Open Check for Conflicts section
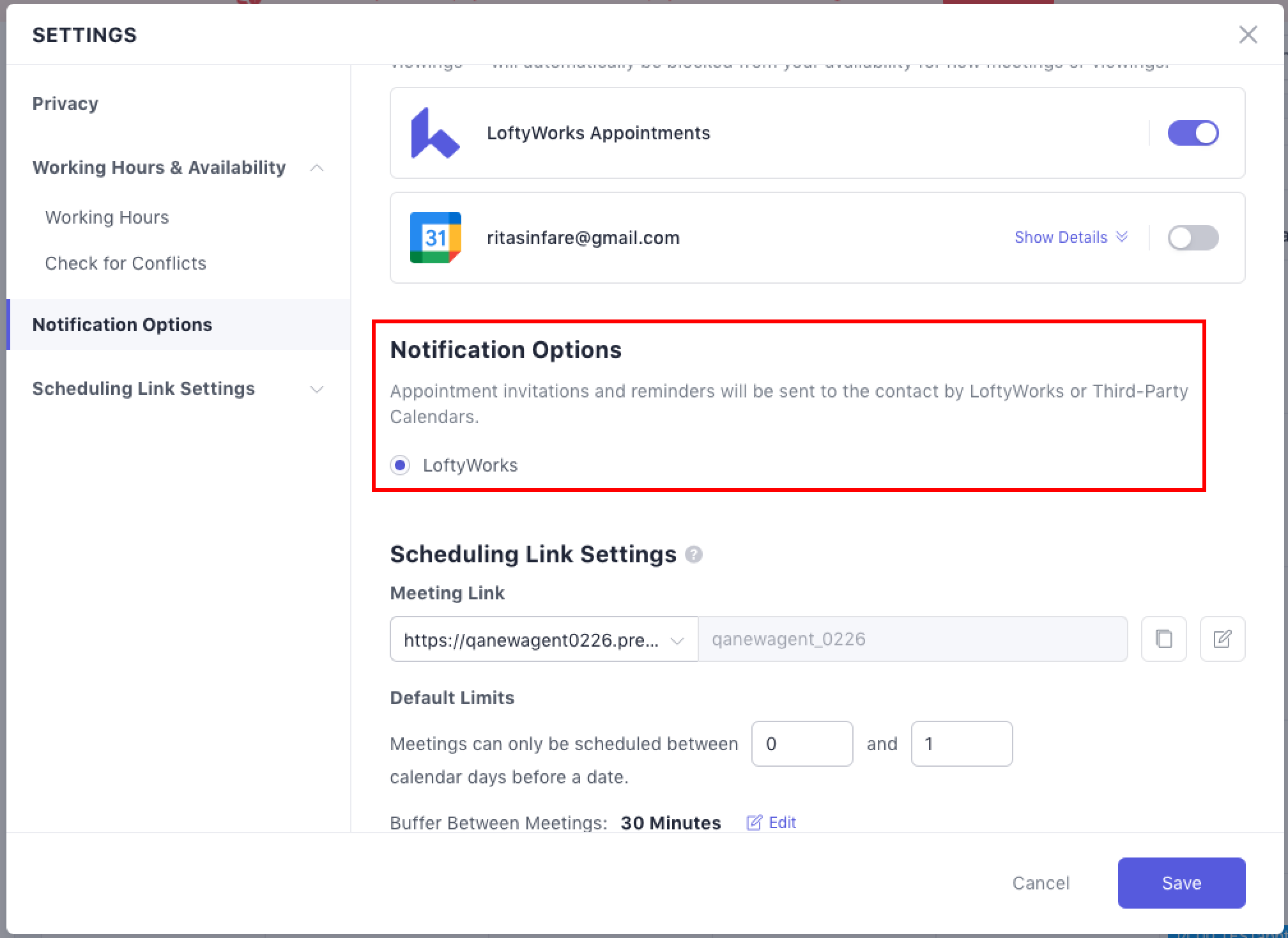This screenshot has height=938, width=1288. pos(125,263)
